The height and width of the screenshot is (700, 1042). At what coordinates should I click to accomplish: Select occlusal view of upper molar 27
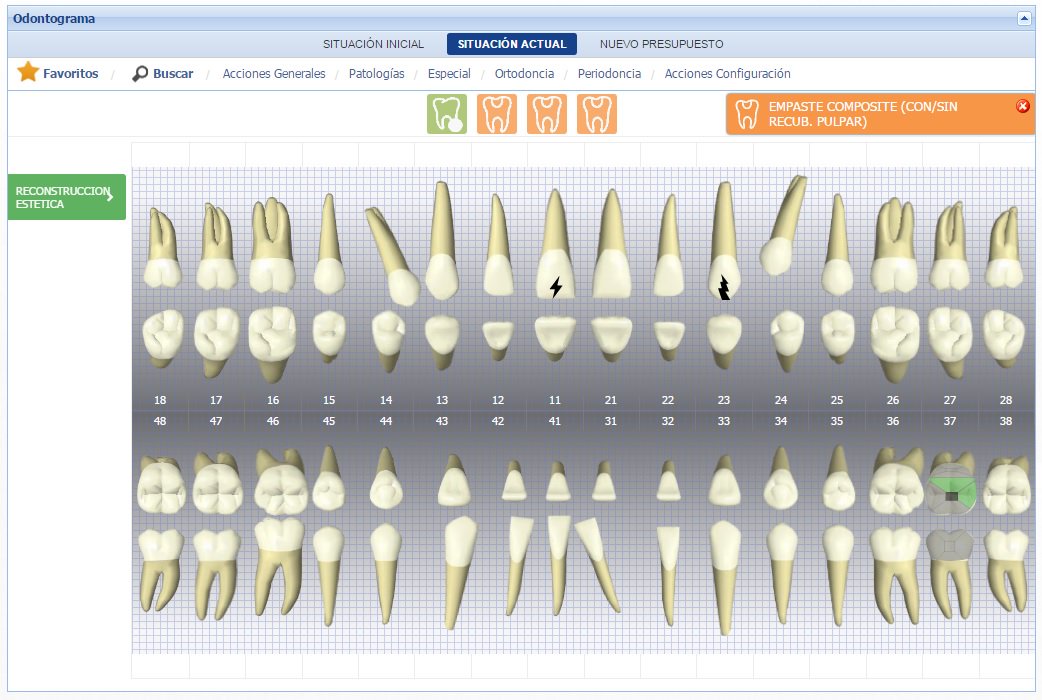click(950, 342)
